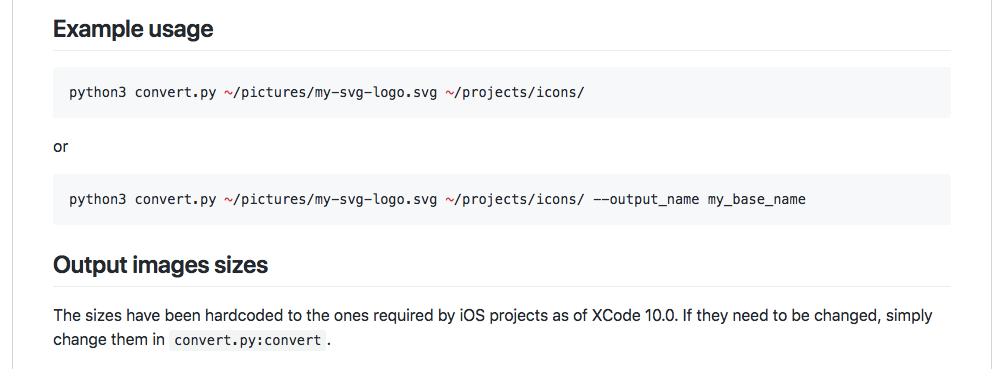This screenshot has height=369, width=1000.
Task: Click the ~/projects/icons/ path in second code block
Action: pyautogui.click(x=515, y=199)
